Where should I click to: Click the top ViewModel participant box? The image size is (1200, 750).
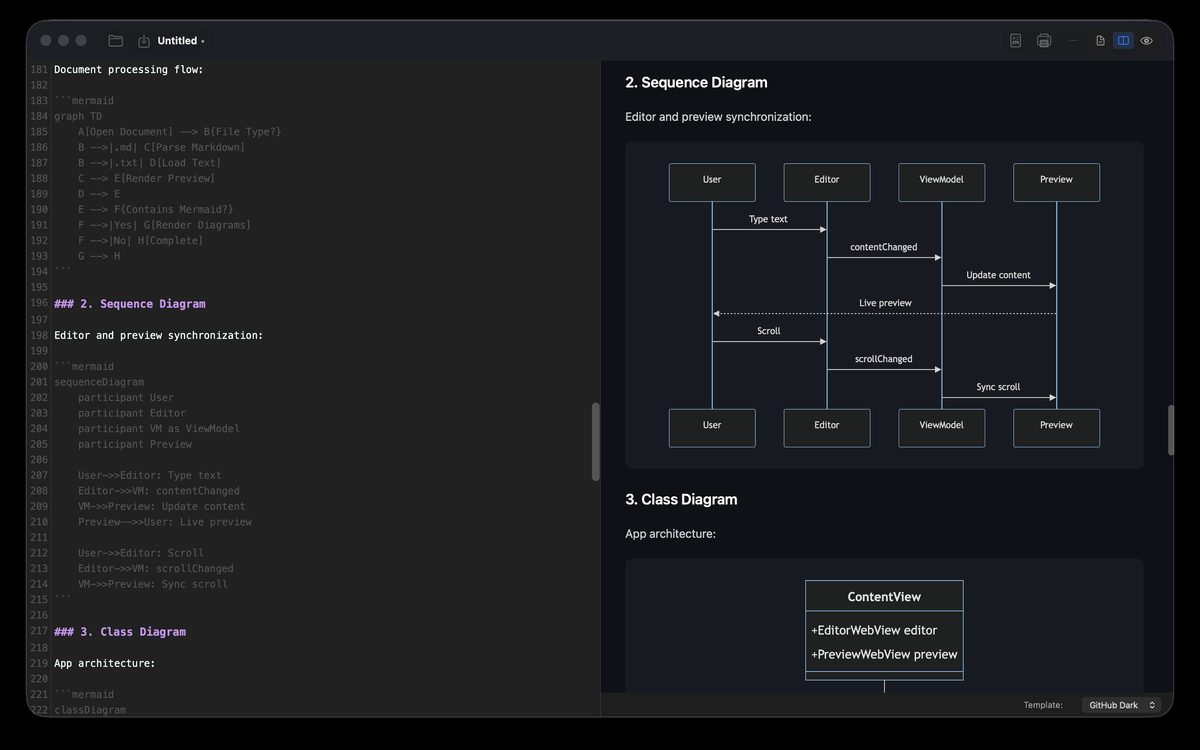click(x=942, y=182)
